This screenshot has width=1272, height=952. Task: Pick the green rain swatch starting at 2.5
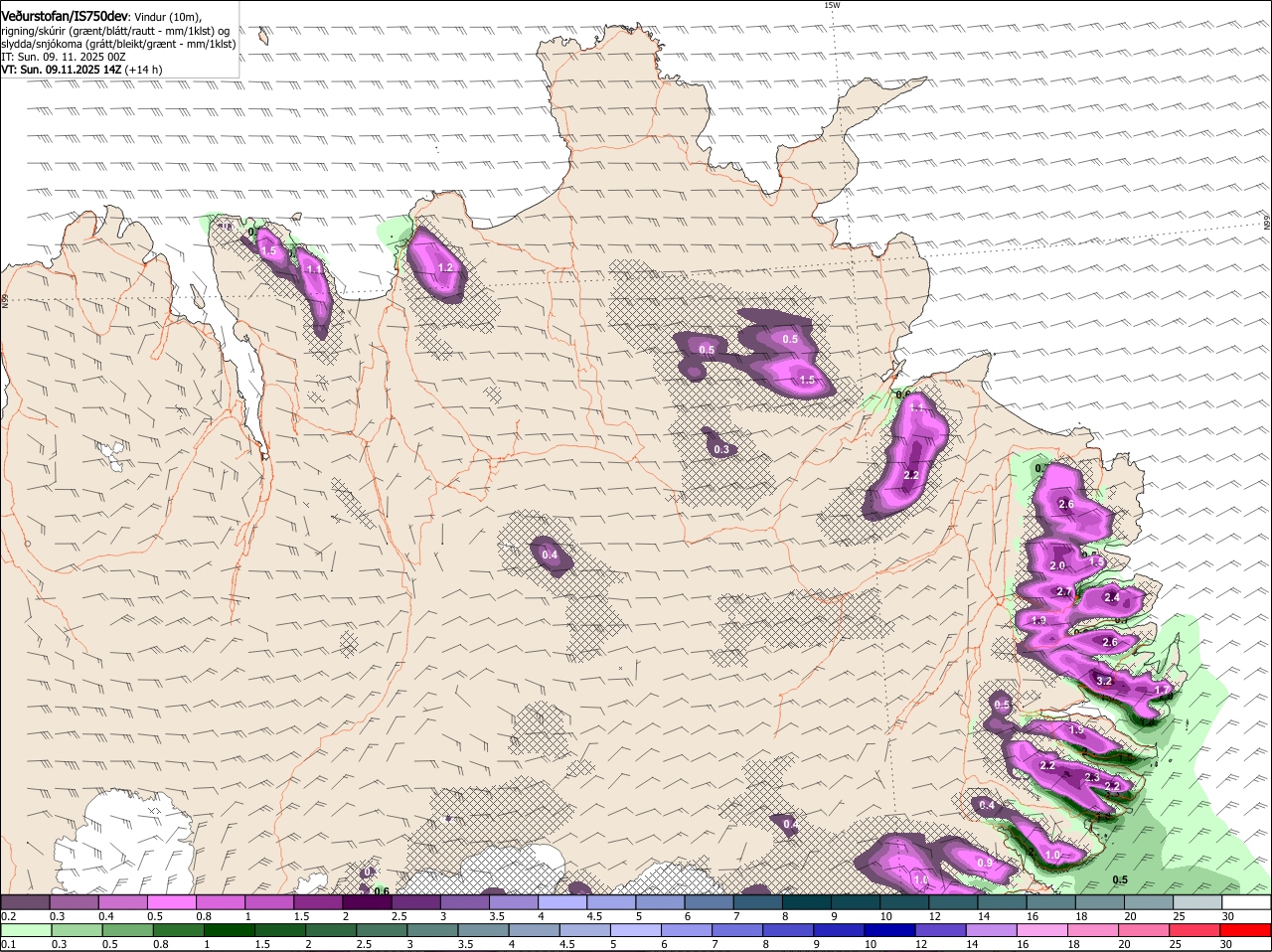click(383, 930)
